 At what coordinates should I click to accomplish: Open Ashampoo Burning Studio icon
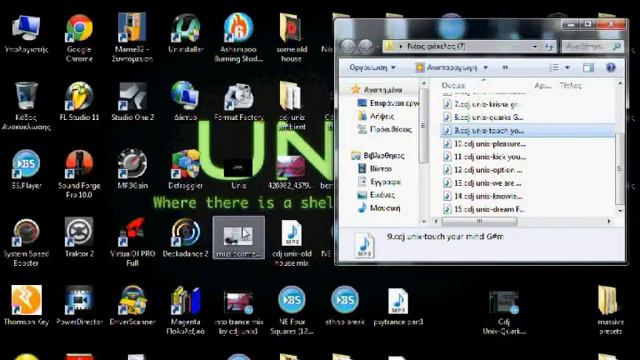point(238,38)
